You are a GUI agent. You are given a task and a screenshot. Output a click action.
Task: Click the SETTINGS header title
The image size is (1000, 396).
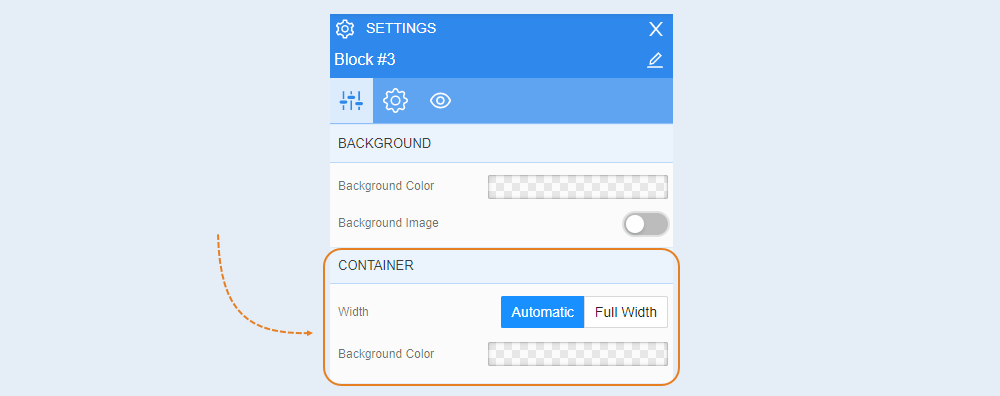(x=401, y=28)
